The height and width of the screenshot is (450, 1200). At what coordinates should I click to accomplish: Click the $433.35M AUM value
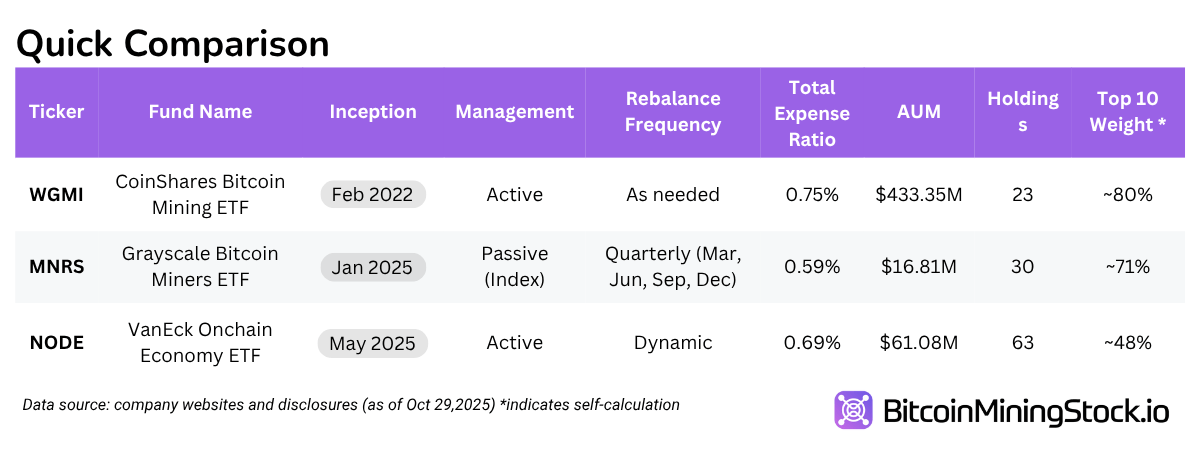(x=918, y=194)
